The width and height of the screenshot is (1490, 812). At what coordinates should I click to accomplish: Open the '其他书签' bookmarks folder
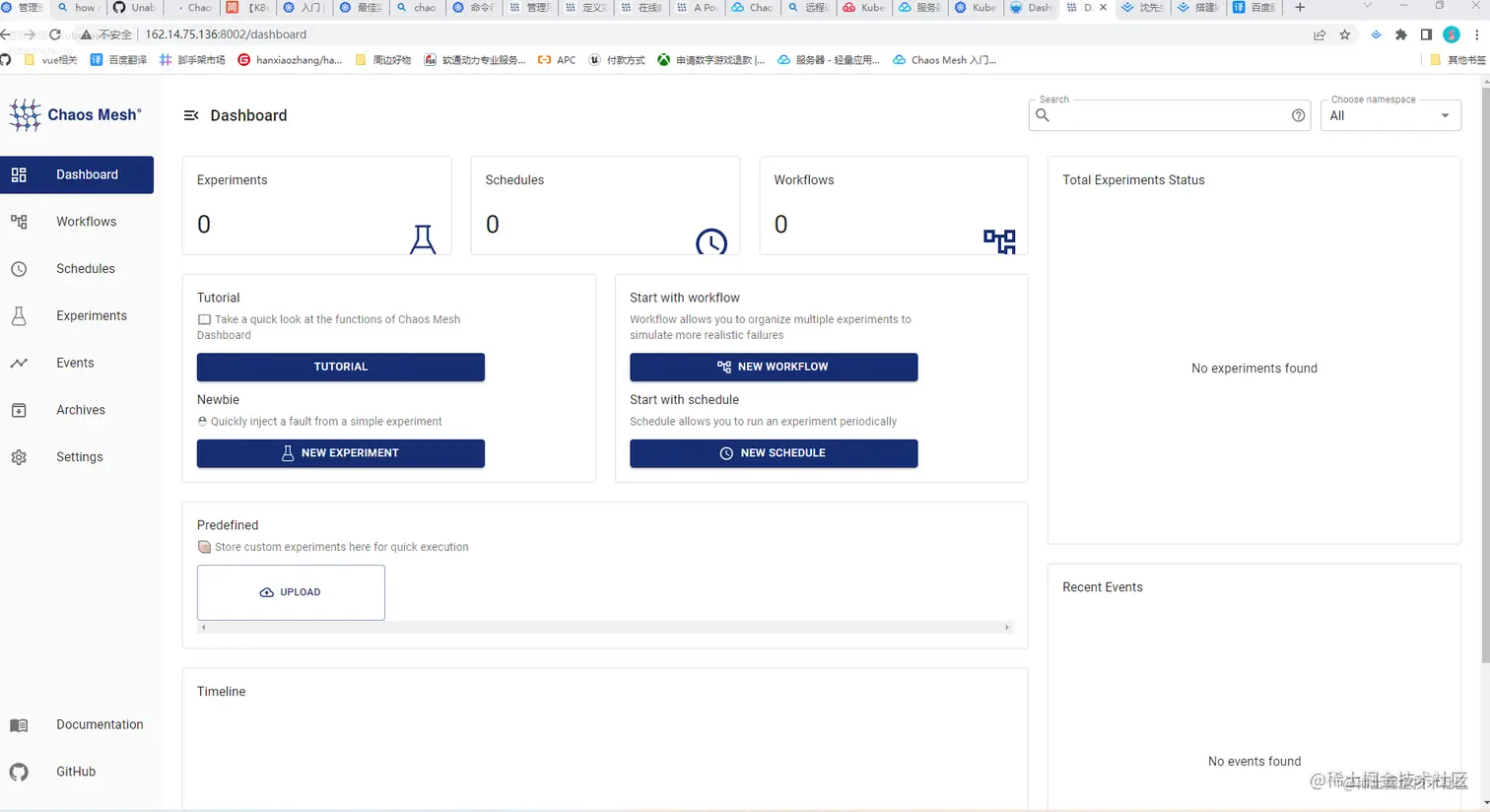click(x=1458, y=60)
